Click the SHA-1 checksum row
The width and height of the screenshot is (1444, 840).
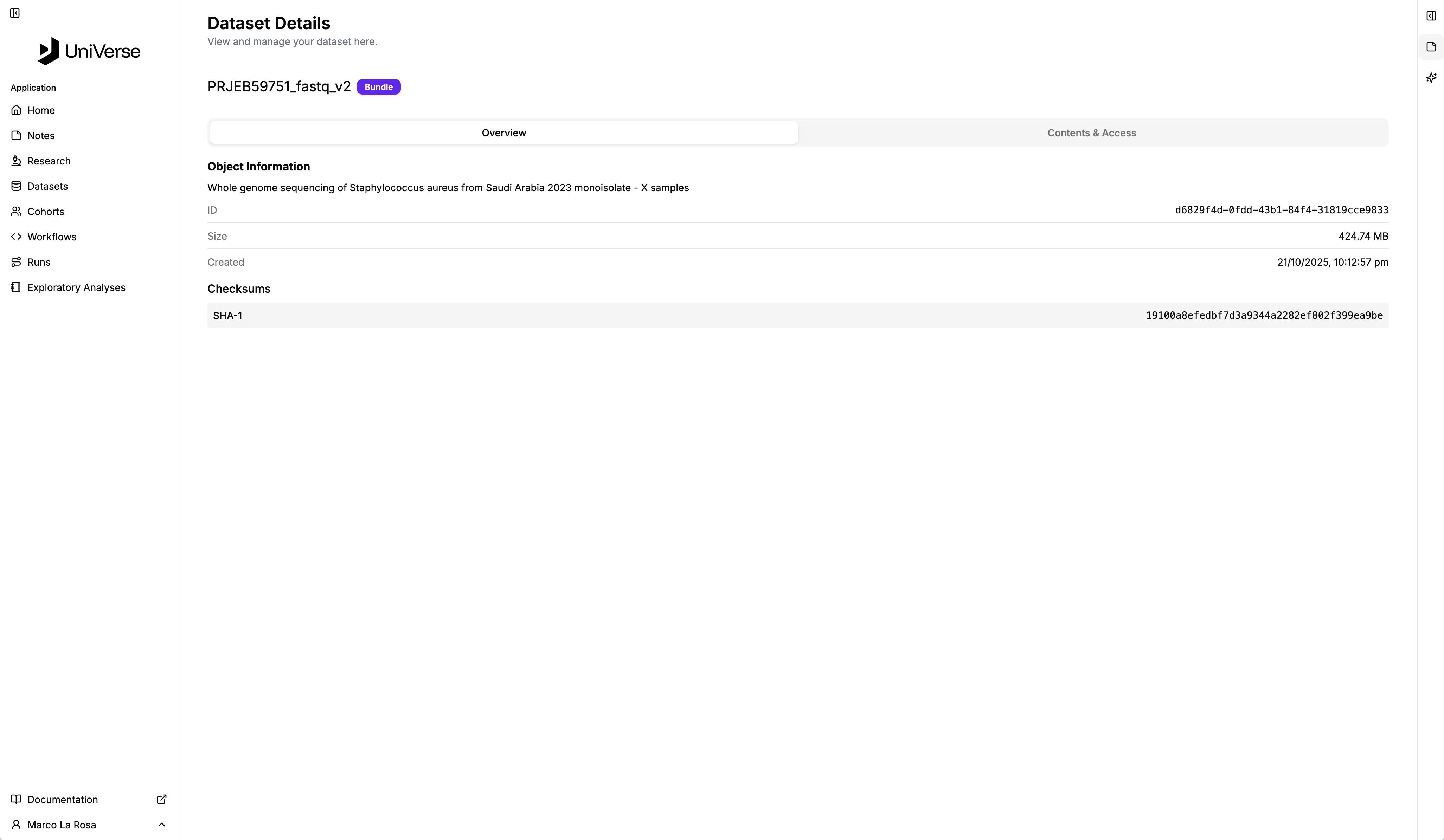click(x=798, y=315)
